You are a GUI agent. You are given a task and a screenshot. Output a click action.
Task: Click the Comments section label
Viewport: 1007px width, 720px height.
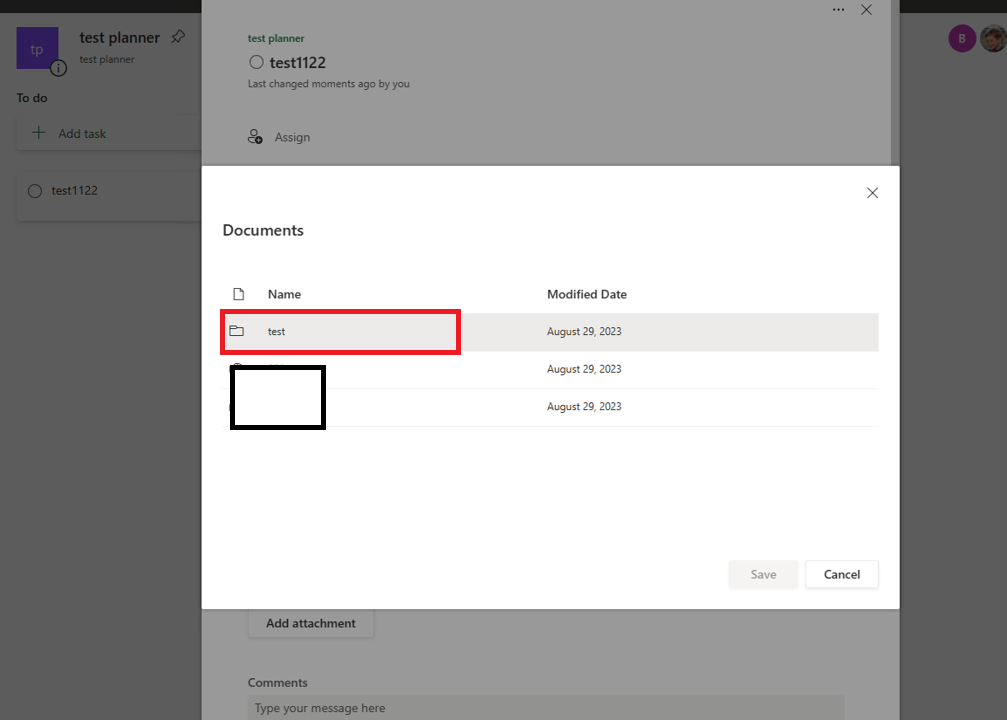tap(277, 682)
